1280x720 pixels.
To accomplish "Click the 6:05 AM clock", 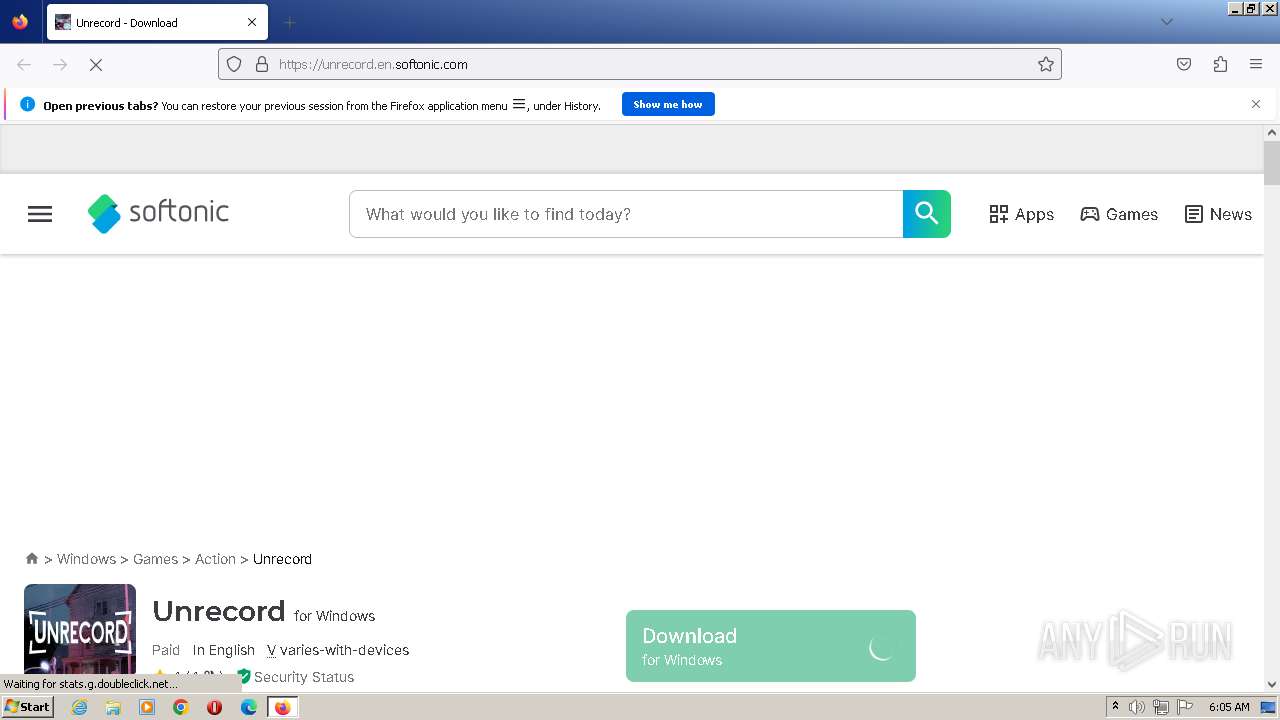I will pyautogui.click(x=1229, y=707).
